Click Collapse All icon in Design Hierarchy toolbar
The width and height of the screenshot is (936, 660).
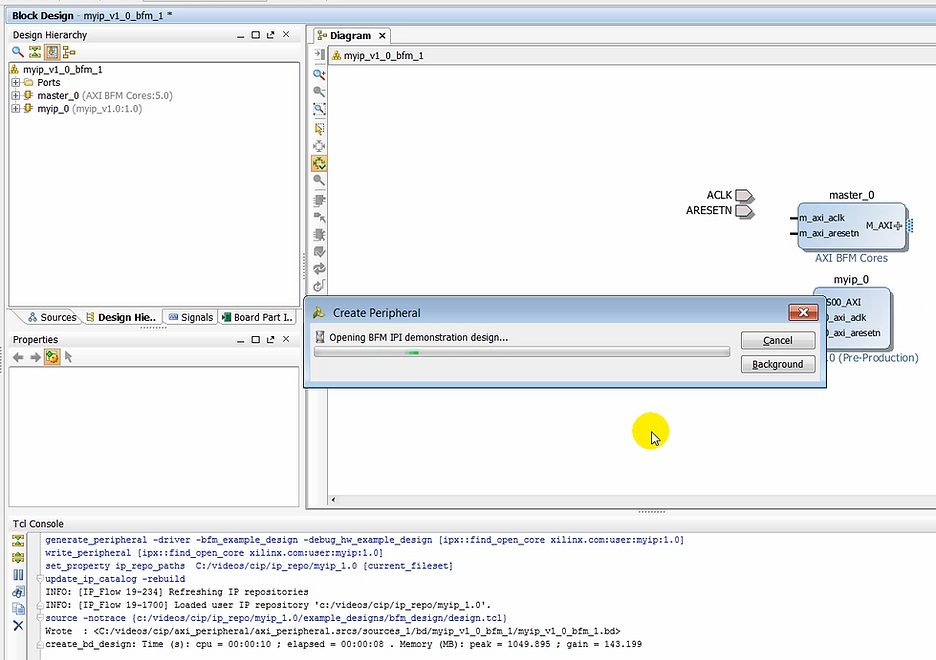pyautogui.click(x=35, y=51)
